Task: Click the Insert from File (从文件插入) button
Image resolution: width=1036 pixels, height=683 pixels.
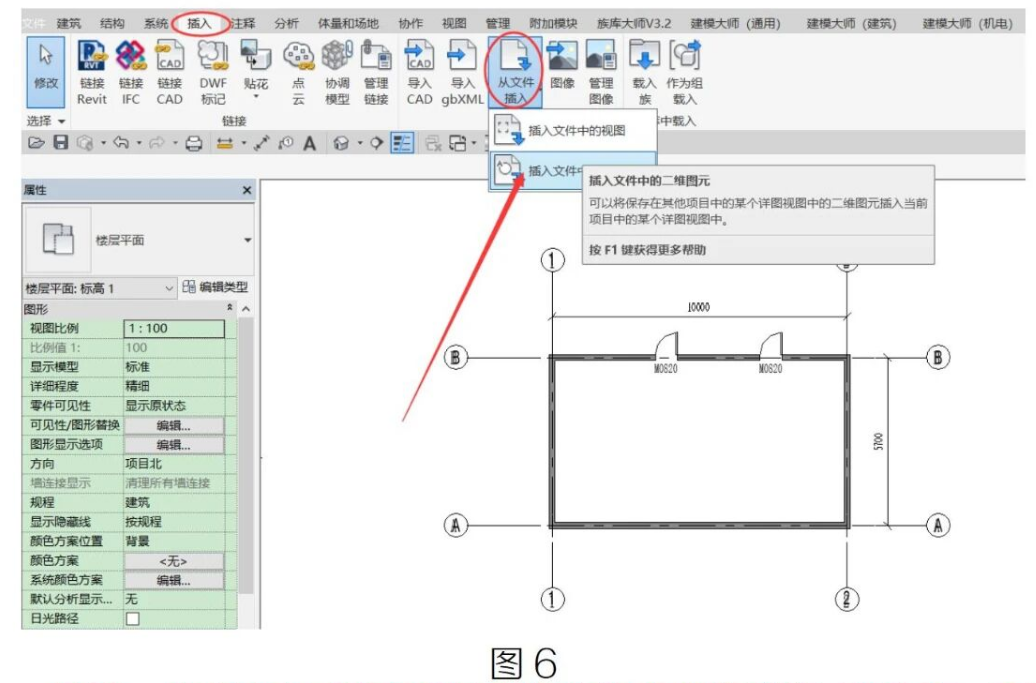Action: 515,73
